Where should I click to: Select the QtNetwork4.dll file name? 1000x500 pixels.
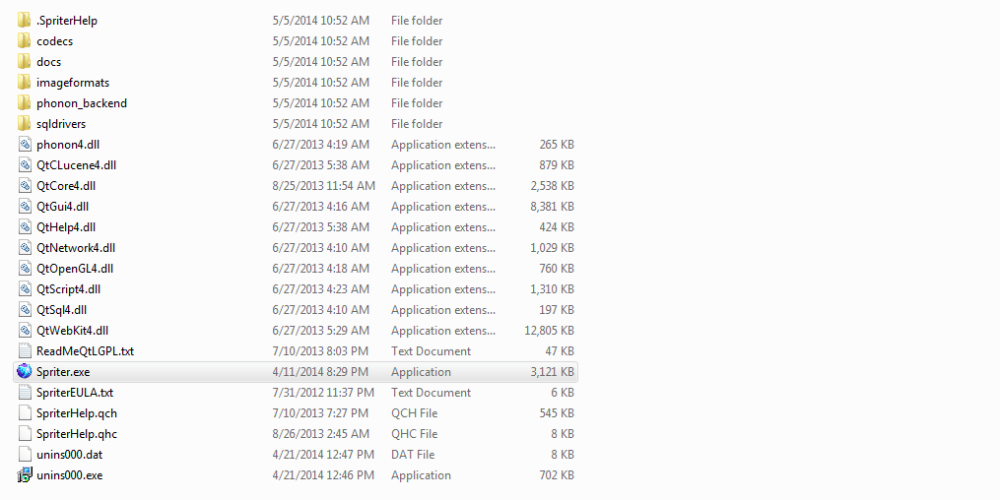(x=76, y=247)
